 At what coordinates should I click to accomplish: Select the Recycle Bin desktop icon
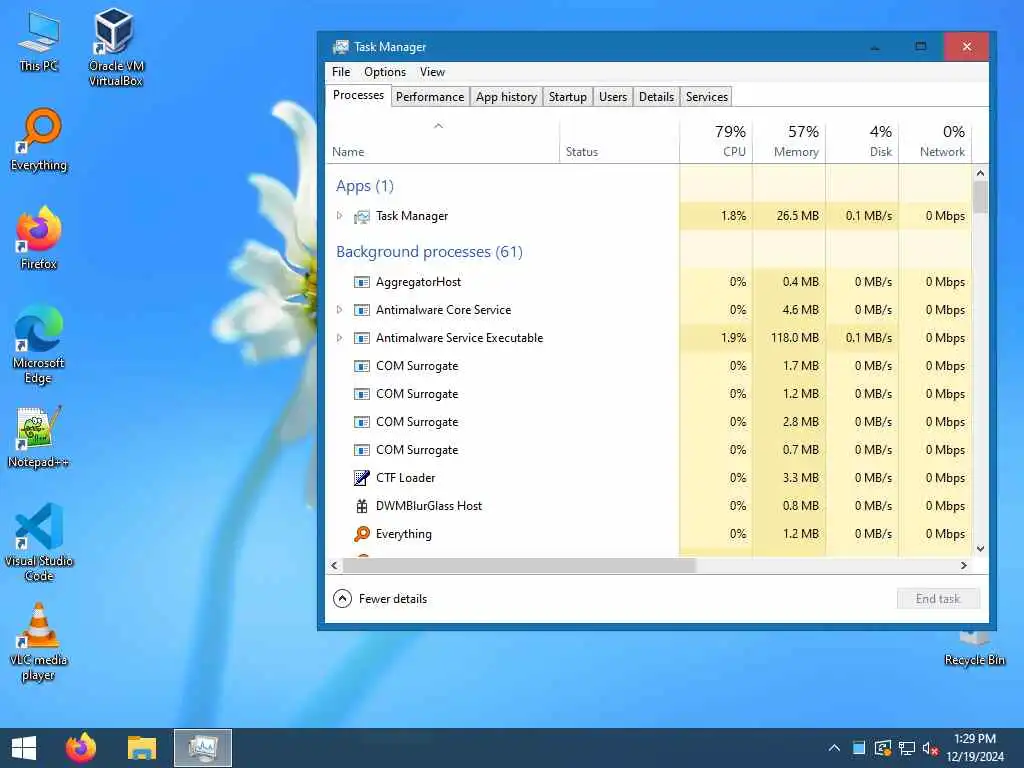[974, 648]
